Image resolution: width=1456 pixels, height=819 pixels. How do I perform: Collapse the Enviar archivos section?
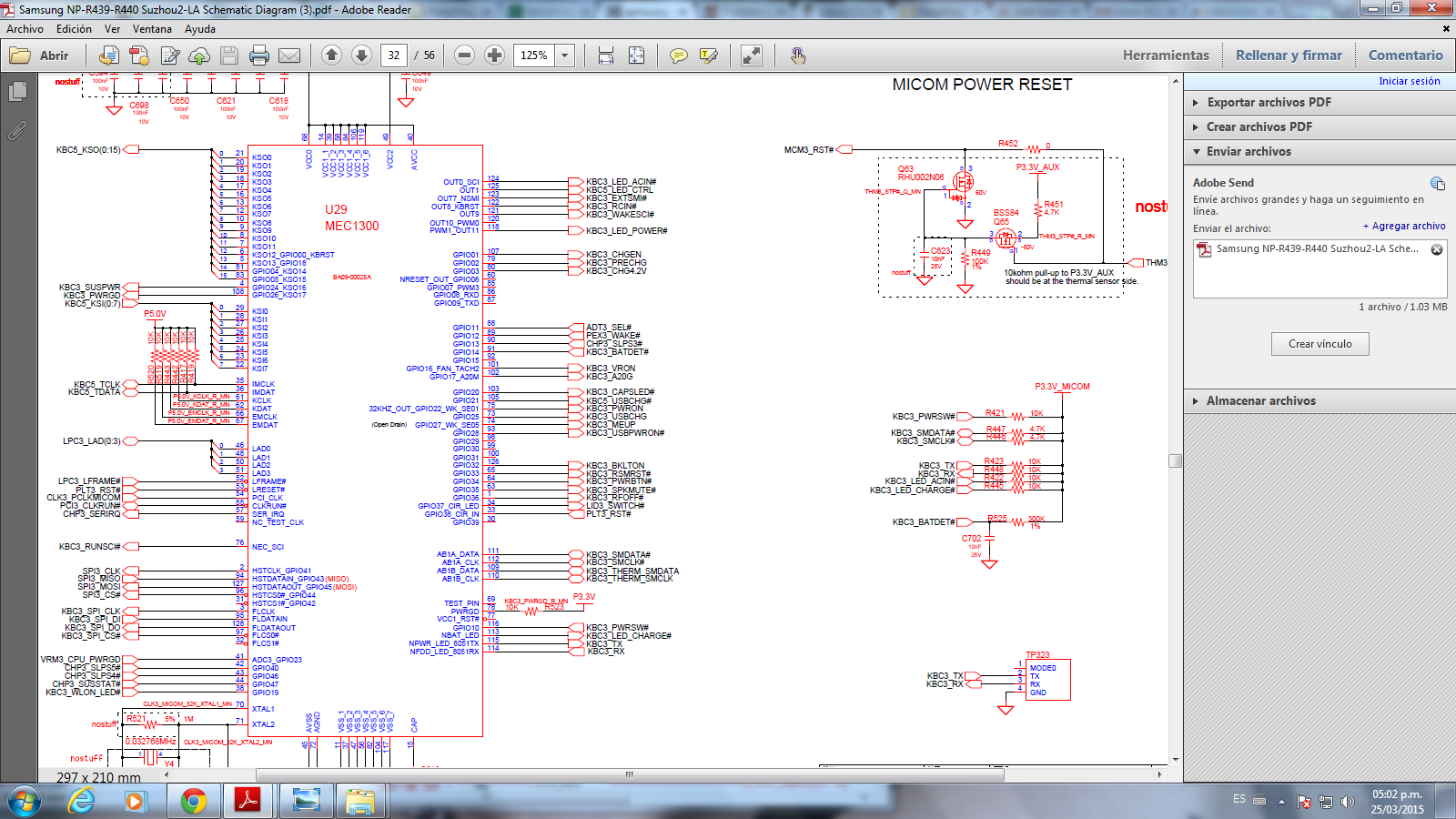(x=1249, y=151)
